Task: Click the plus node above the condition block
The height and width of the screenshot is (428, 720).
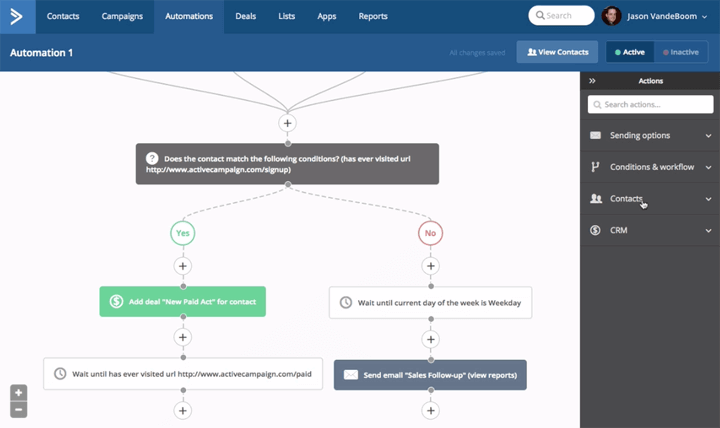Action: pyautogui.click(x=287, y=123)
